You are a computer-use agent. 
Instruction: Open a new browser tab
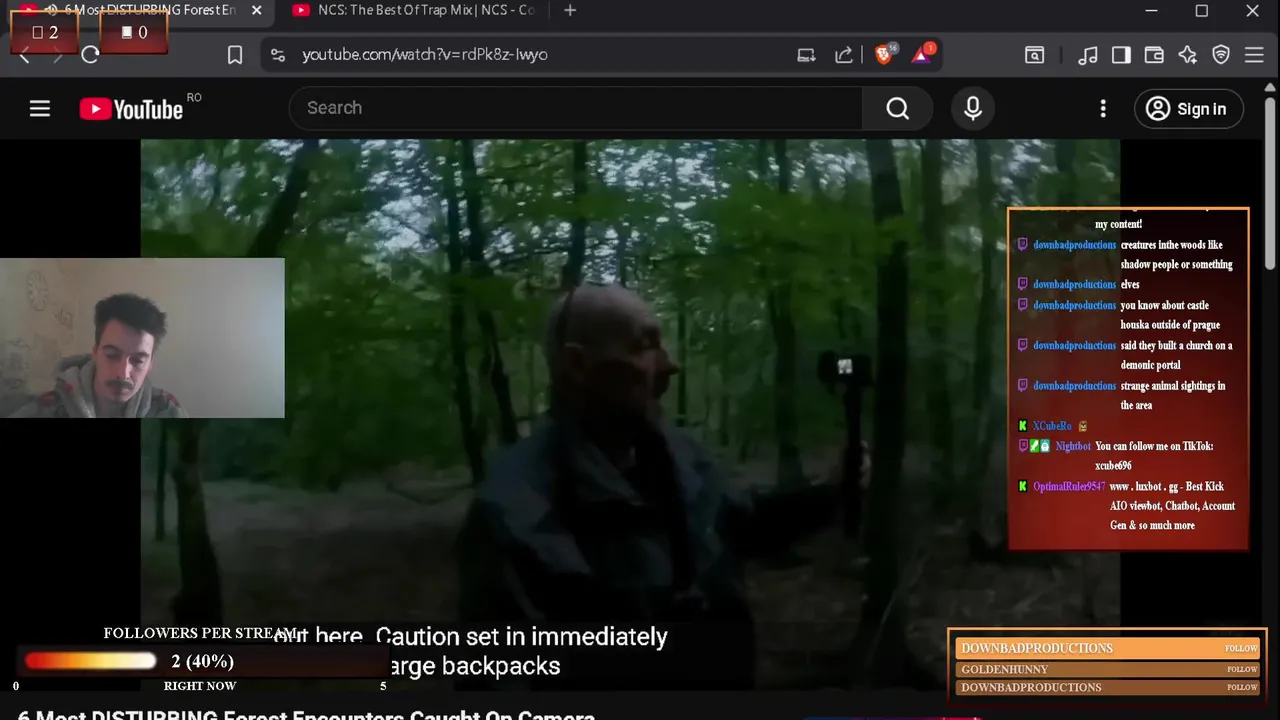click(x=570, y=10)
